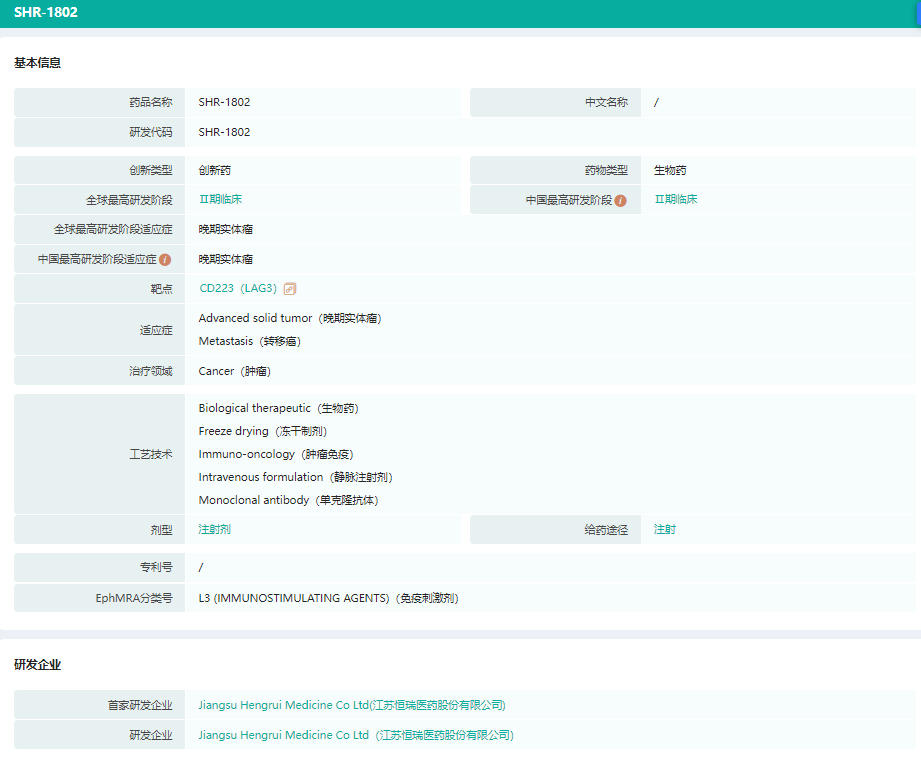Open the last row's Jiangsu Hengrui company link
Screen dimensions: 921x758
point(355,735)
